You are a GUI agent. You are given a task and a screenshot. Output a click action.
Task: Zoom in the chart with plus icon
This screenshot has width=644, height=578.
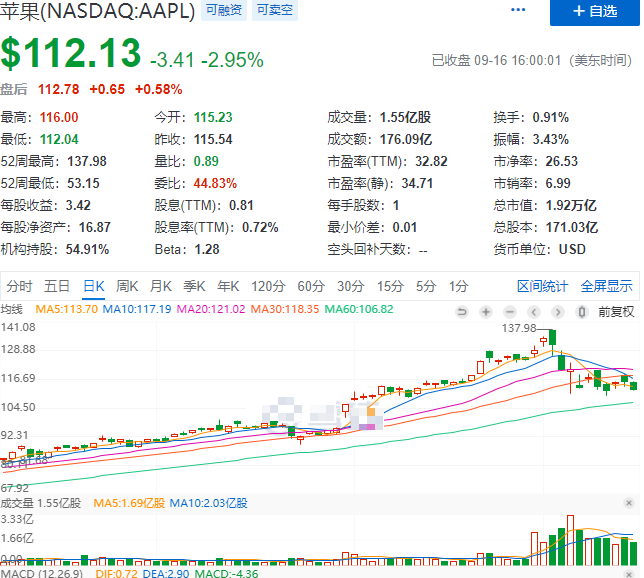click(x=486, y=312)
